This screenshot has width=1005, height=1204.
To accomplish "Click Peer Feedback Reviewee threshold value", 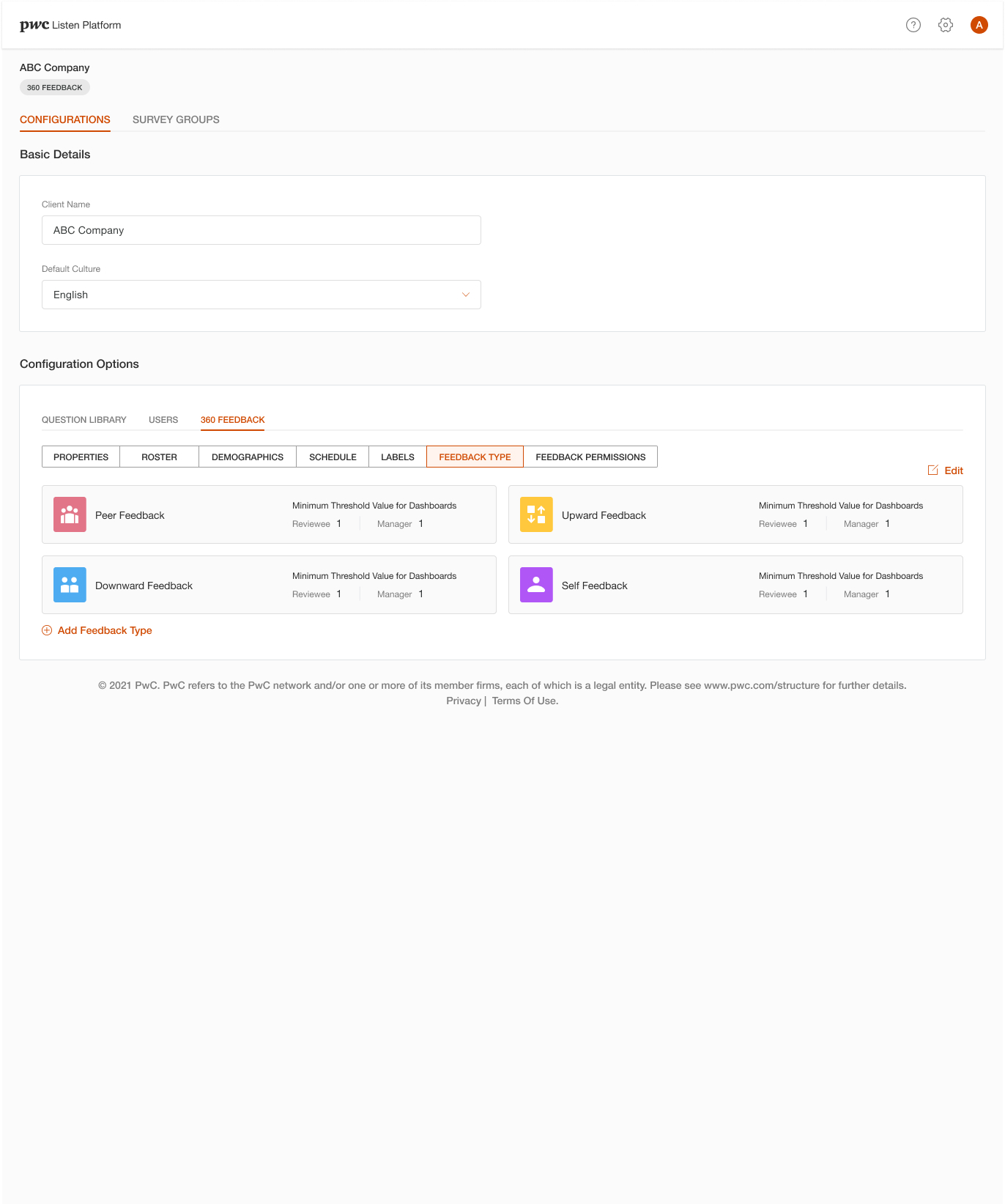I will pos(339,523).
